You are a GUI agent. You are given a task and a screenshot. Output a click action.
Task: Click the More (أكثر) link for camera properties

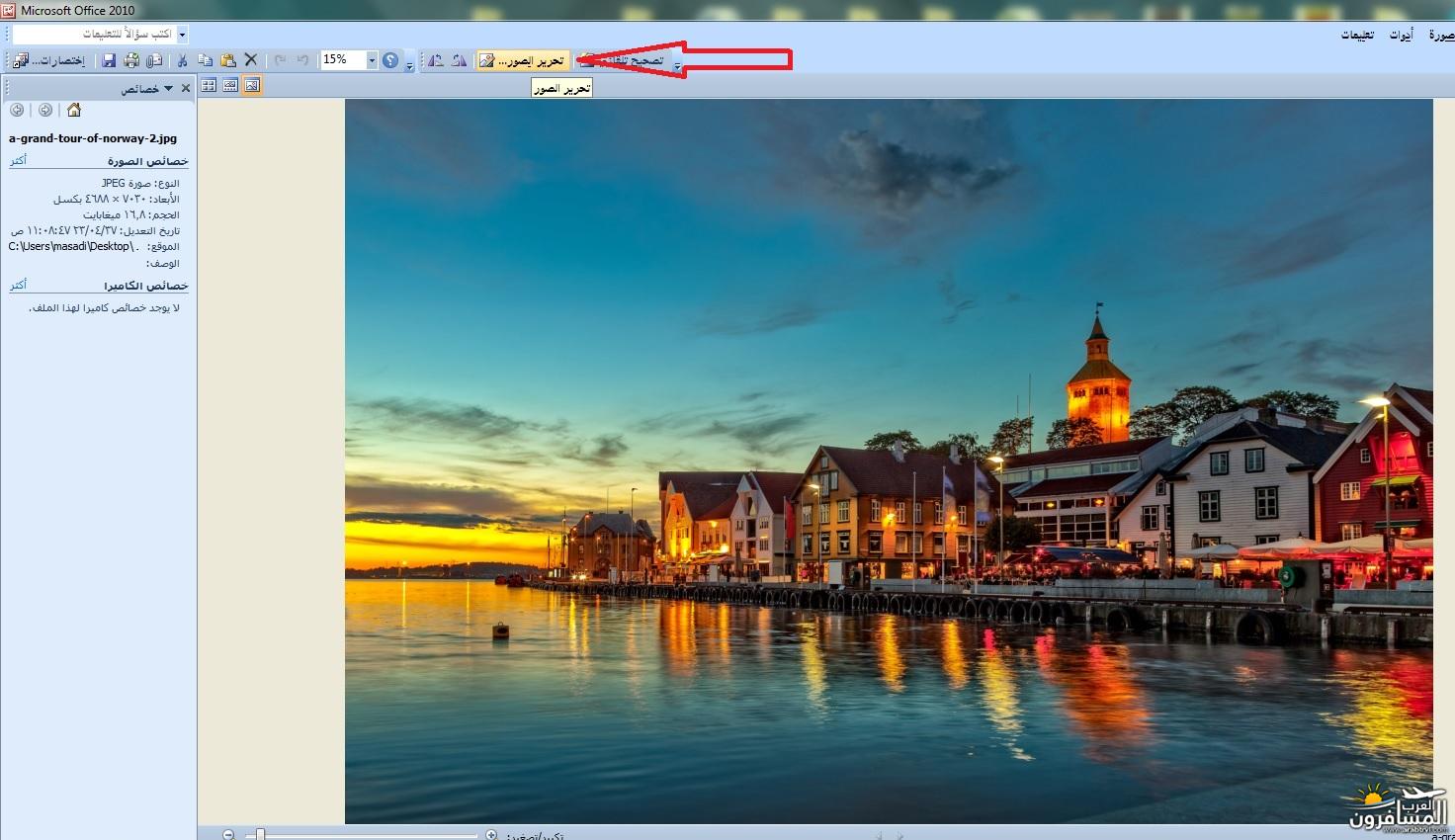click(18, 285)
